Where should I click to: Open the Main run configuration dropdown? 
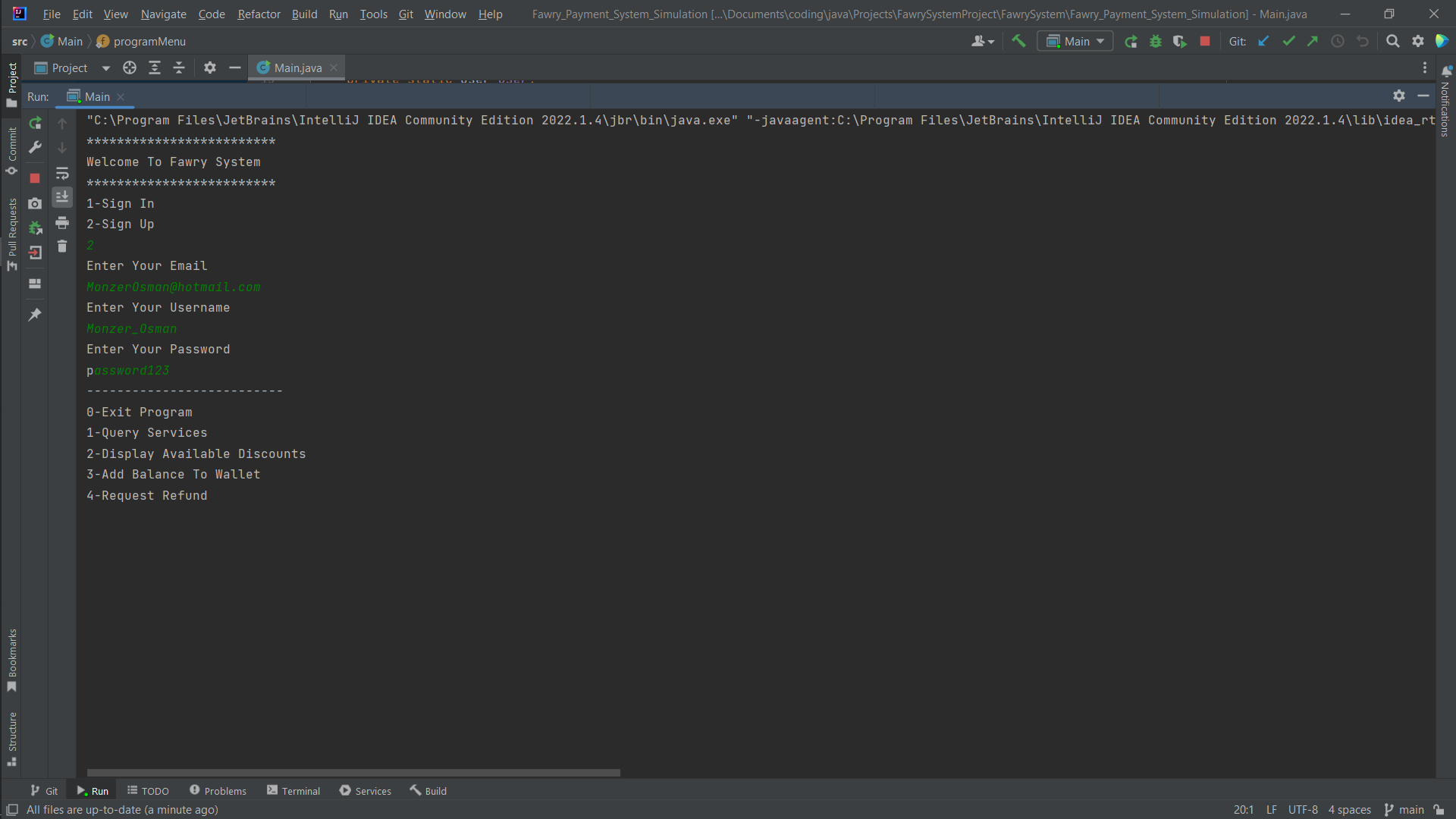1075,42
